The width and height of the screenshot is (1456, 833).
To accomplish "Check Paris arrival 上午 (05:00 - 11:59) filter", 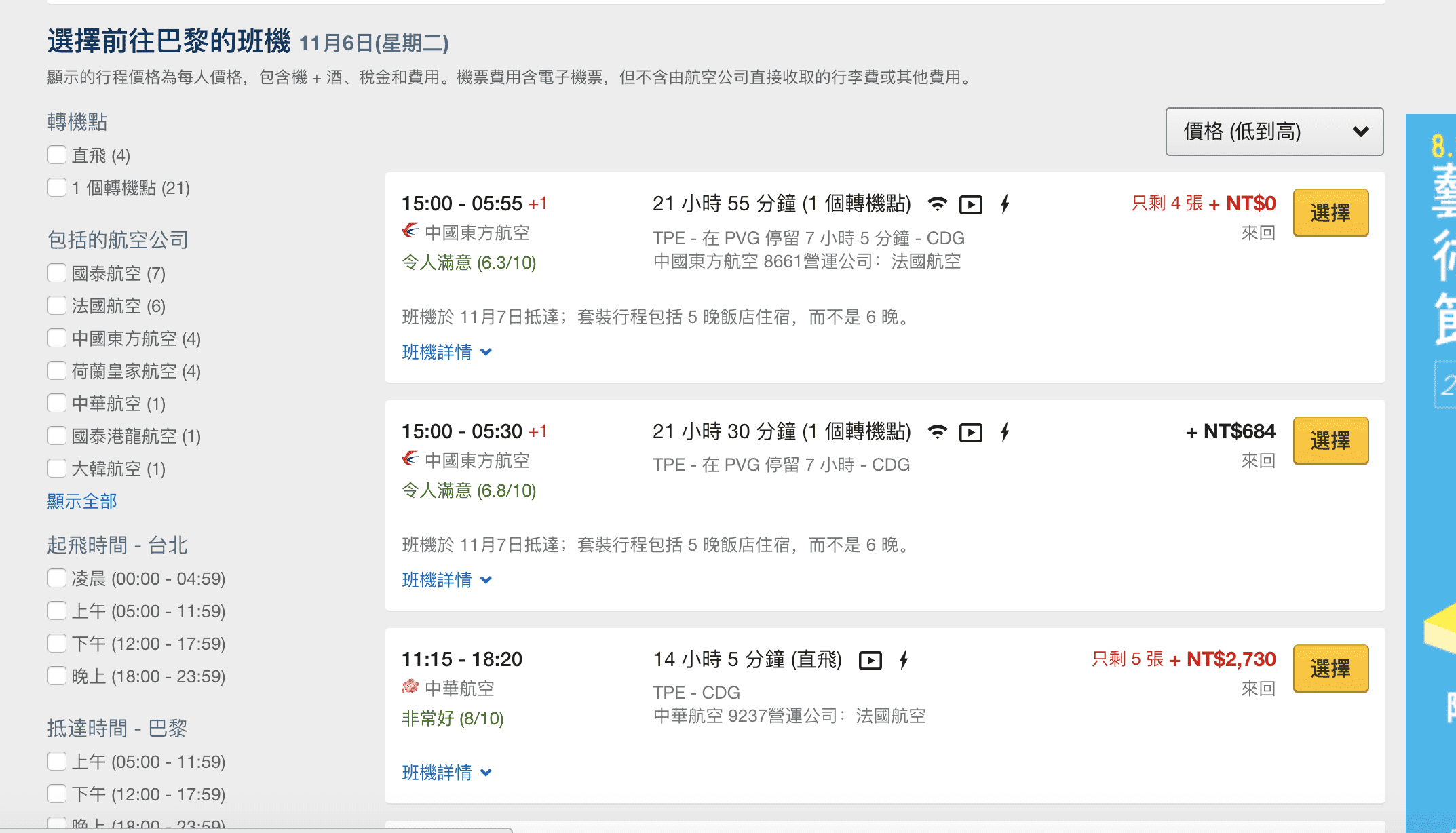I will point(57,761).
